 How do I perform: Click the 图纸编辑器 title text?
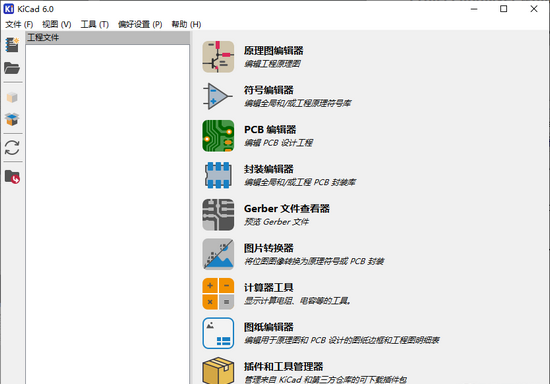pos(269,327)
